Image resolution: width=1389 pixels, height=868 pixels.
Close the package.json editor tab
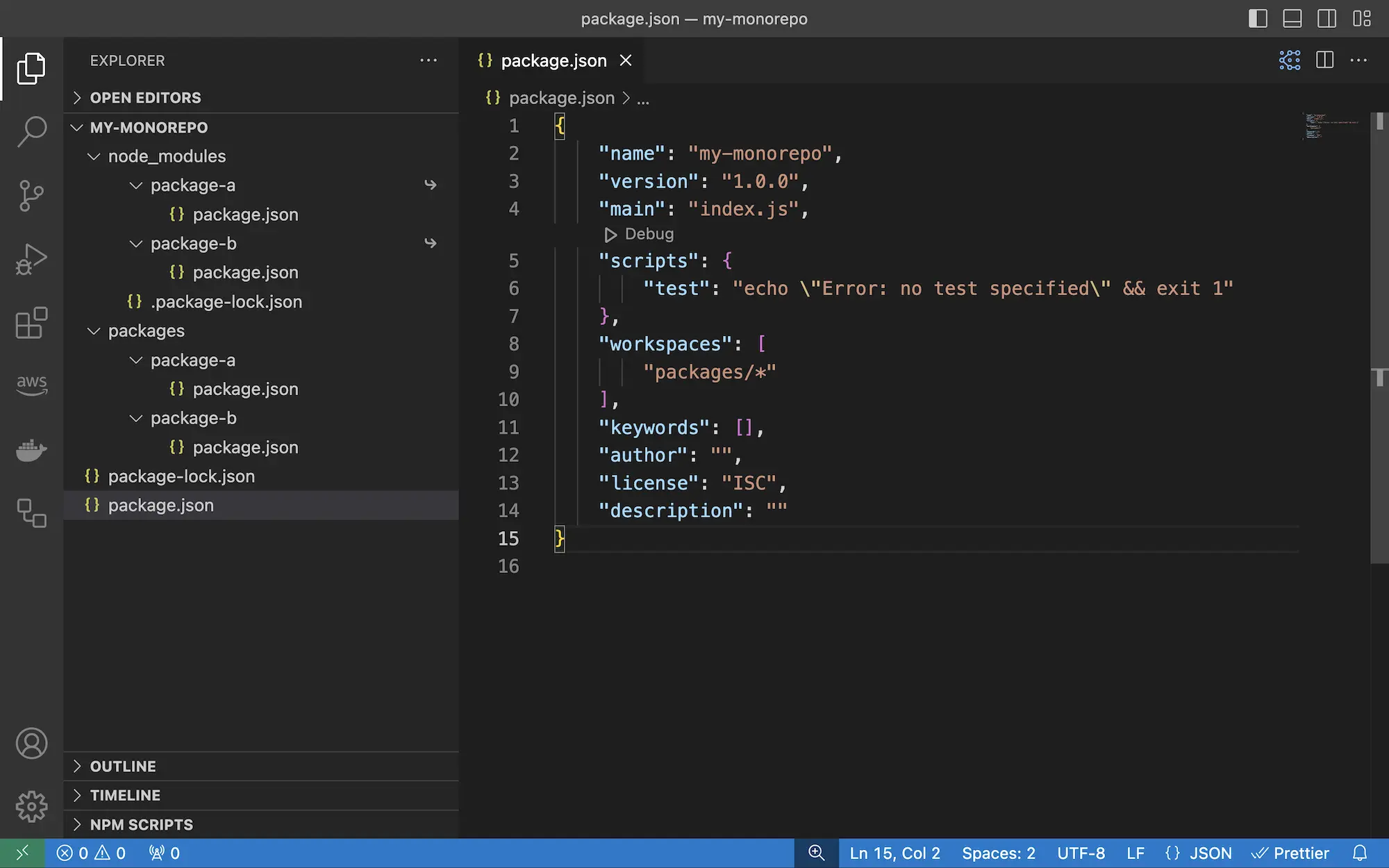click(626, 60)
